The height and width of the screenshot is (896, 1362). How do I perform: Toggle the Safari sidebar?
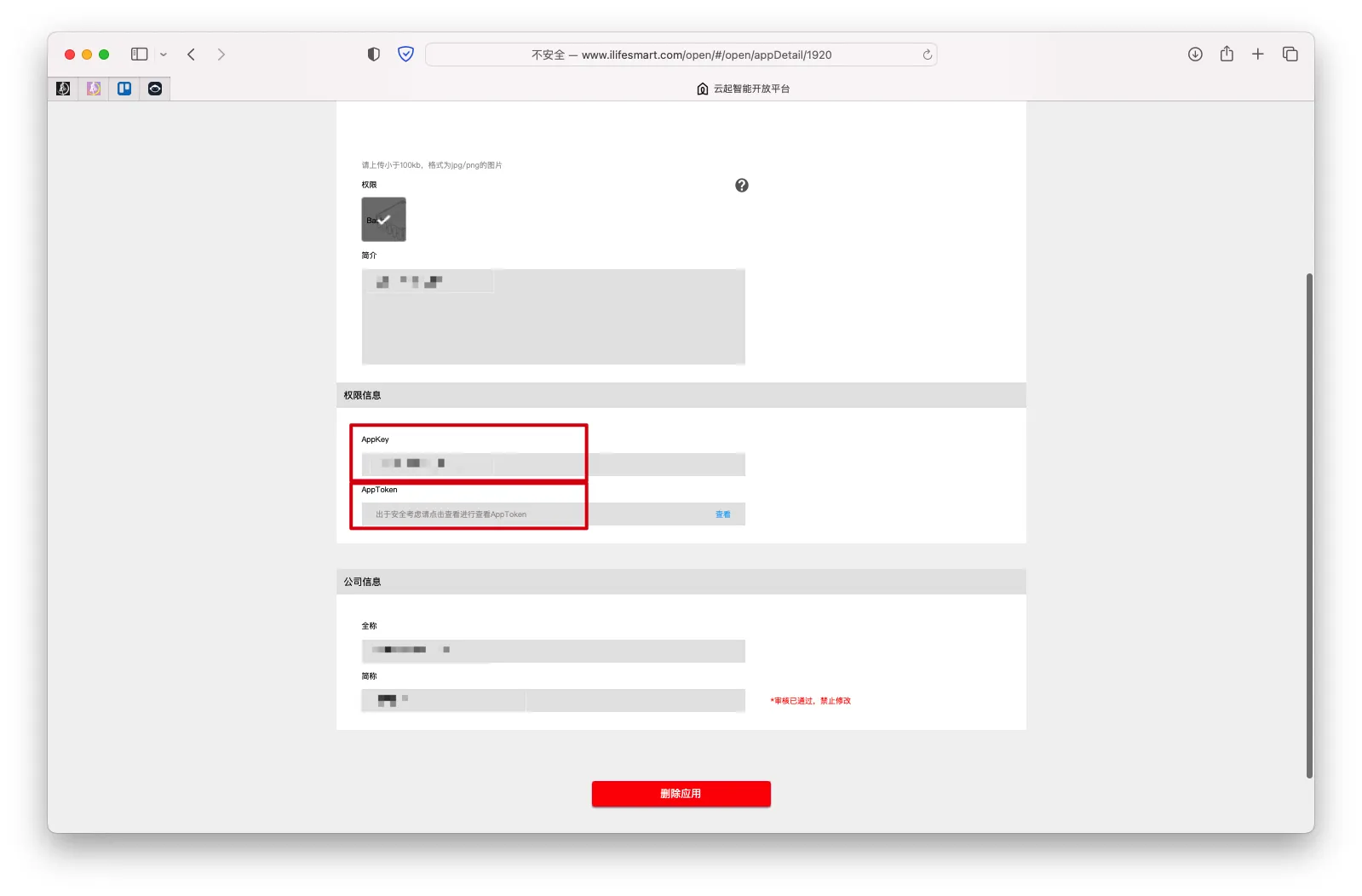pos(139,55)
